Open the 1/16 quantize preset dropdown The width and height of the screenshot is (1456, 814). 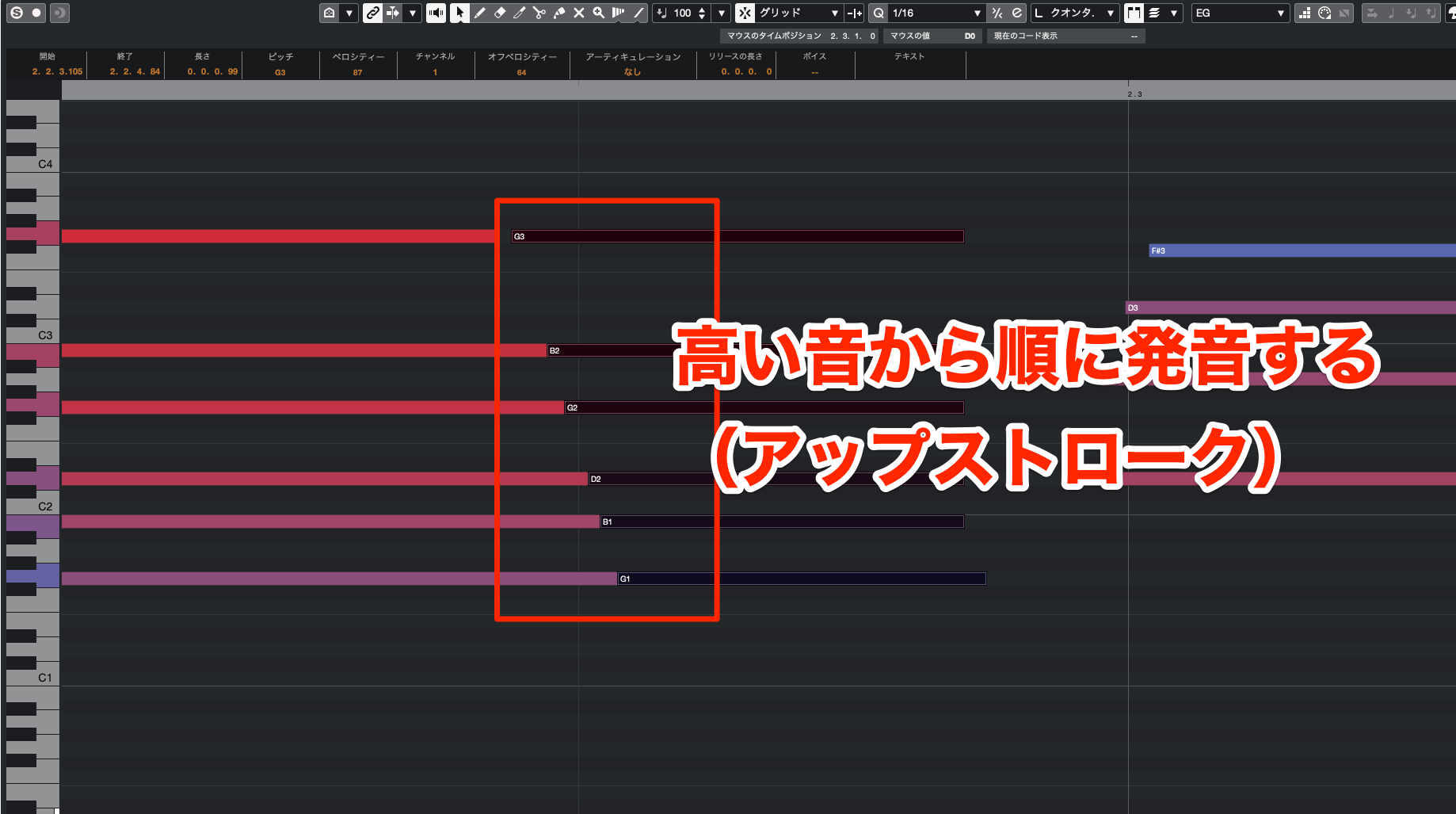point(936,13)
